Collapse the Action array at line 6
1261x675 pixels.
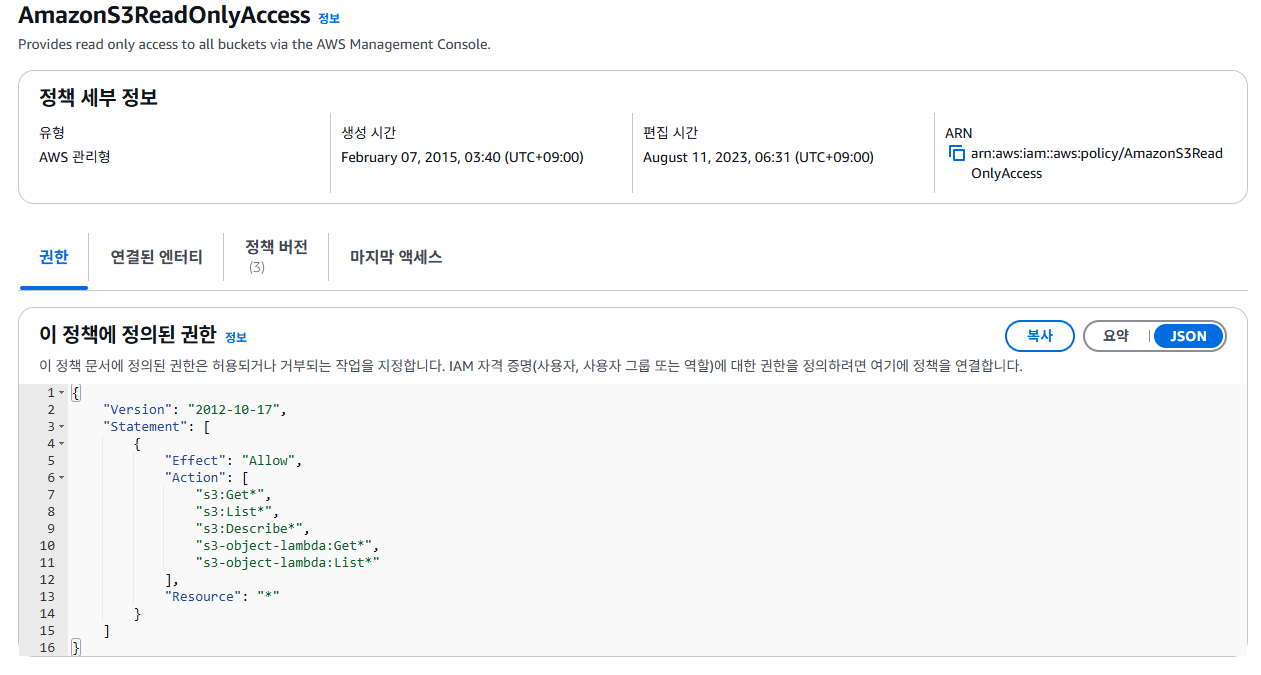point(61,478)
